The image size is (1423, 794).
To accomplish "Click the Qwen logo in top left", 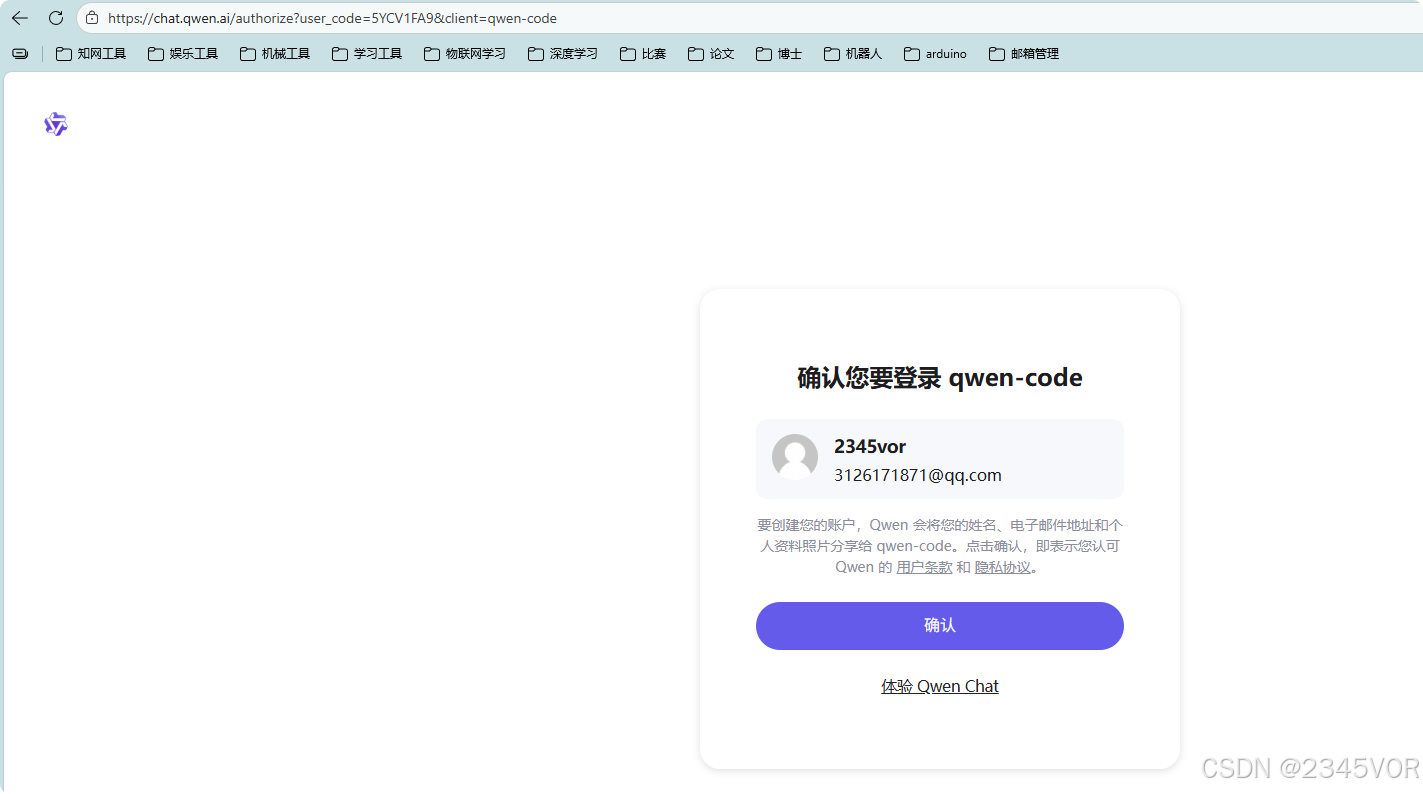I will (55, 123).
